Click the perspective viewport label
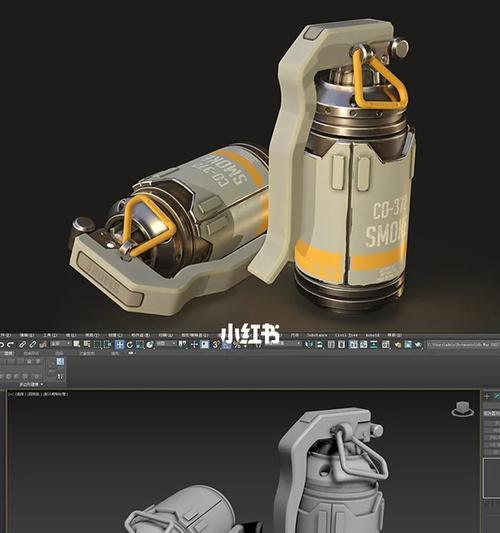This screenshot has width=500, height=533. click(21, 394)
